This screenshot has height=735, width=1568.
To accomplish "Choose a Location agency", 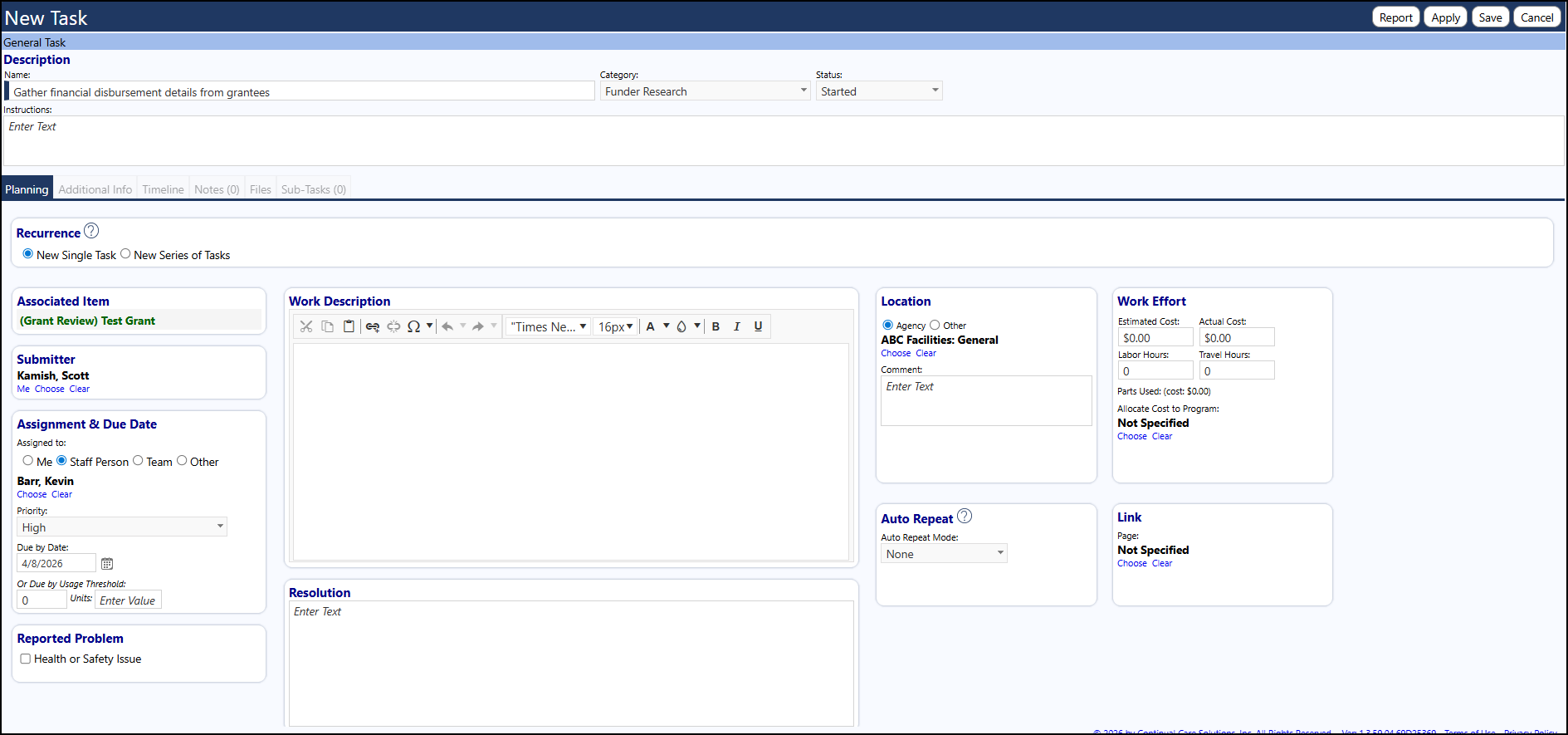I will click(x=896, y=353).
